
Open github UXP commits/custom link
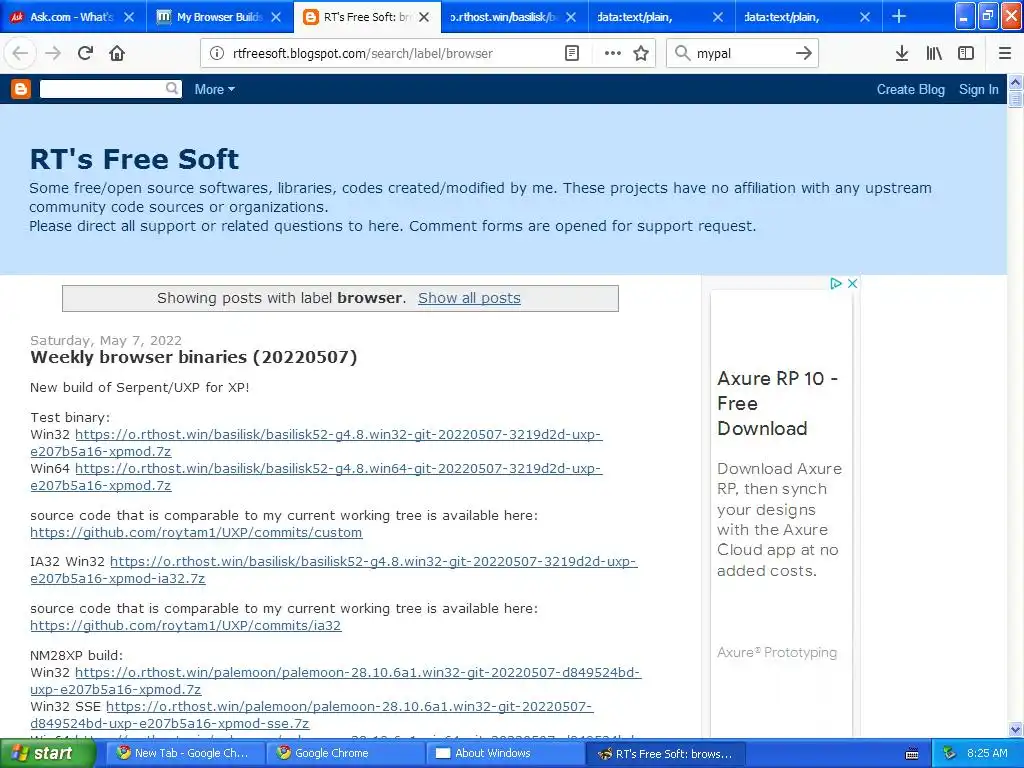[196, 533]
